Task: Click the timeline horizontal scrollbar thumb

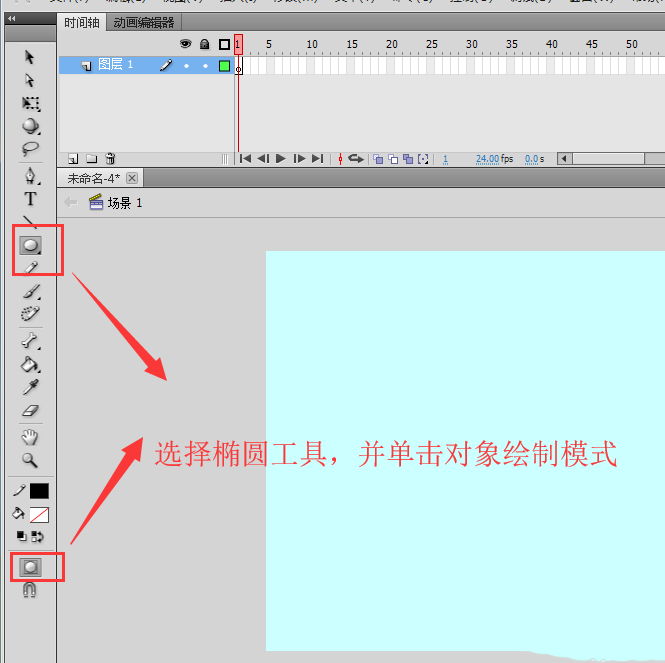Action: pos(608,159)
